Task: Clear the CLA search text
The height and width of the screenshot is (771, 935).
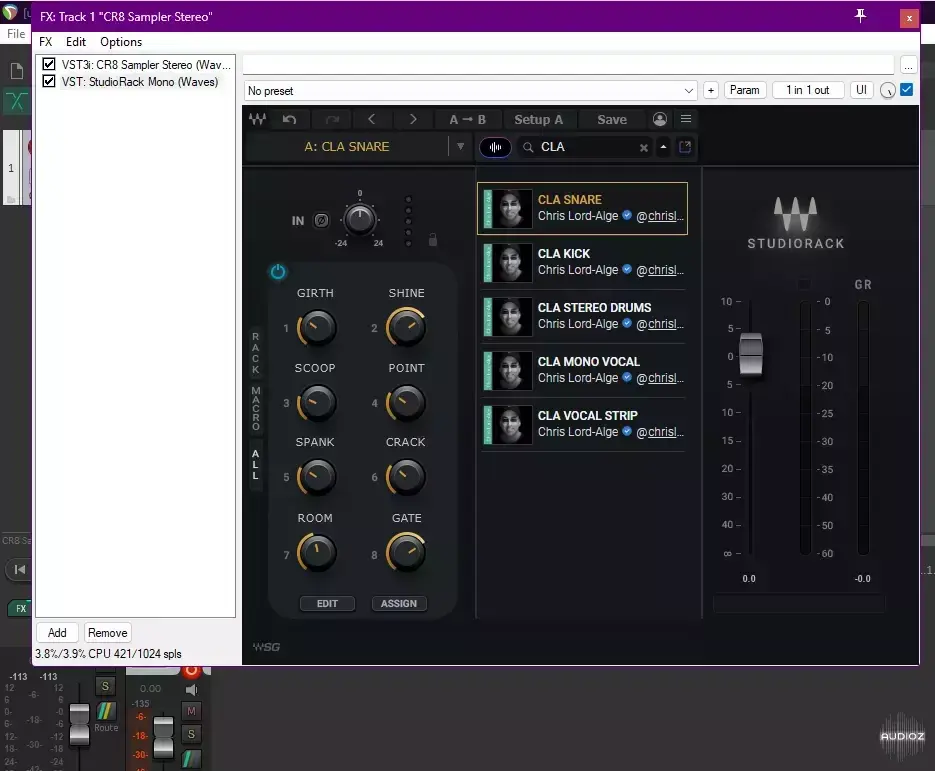Action: coord(644,148)
